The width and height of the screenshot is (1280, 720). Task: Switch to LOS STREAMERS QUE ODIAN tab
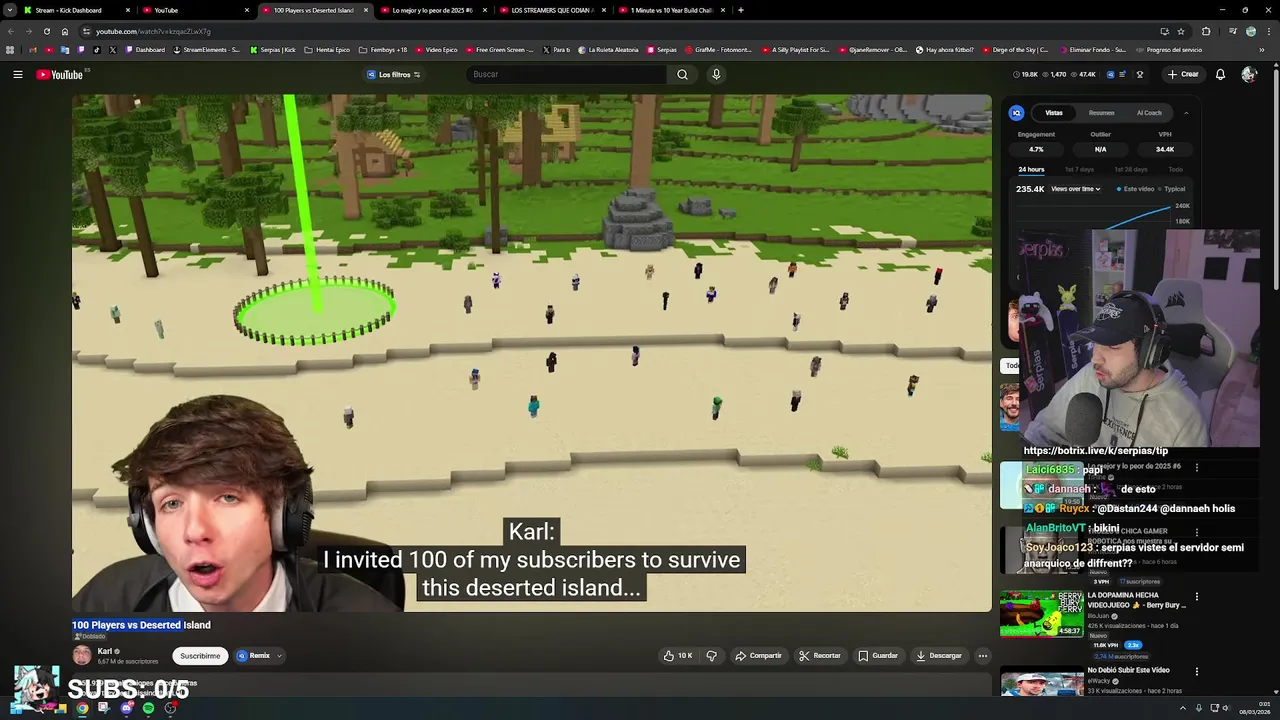point(551,10)
